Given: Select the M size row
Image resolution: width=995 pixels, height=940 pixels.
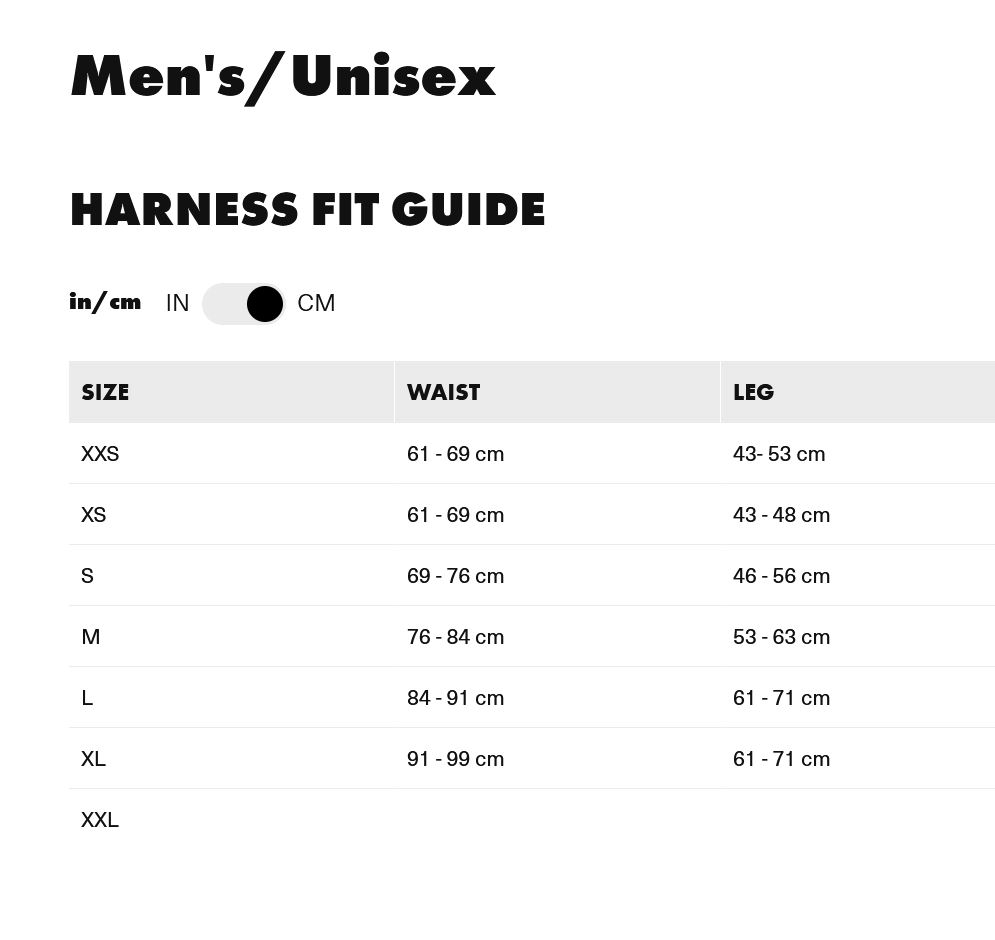Looking at the screenshot, I should point(90,636).
